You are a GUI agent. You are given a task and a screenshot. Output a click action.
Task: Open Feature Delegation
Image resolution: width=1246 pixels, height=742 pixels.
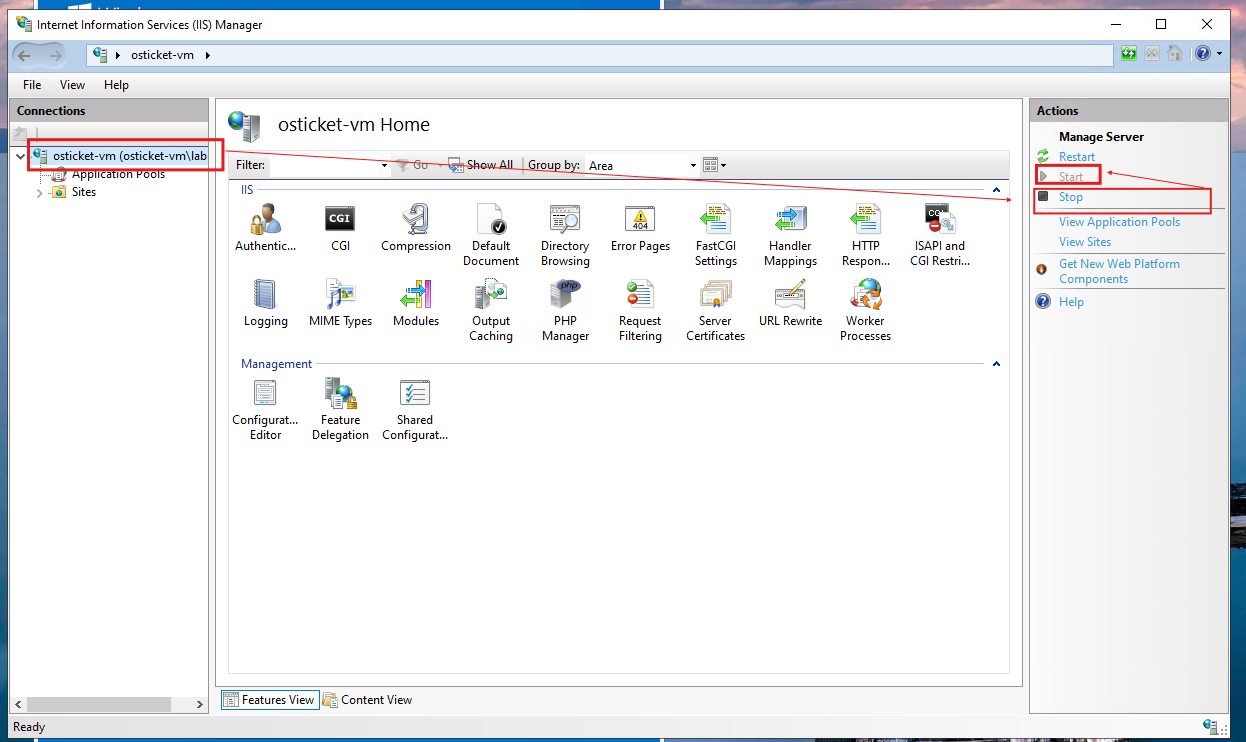click(x=340, y=410)
